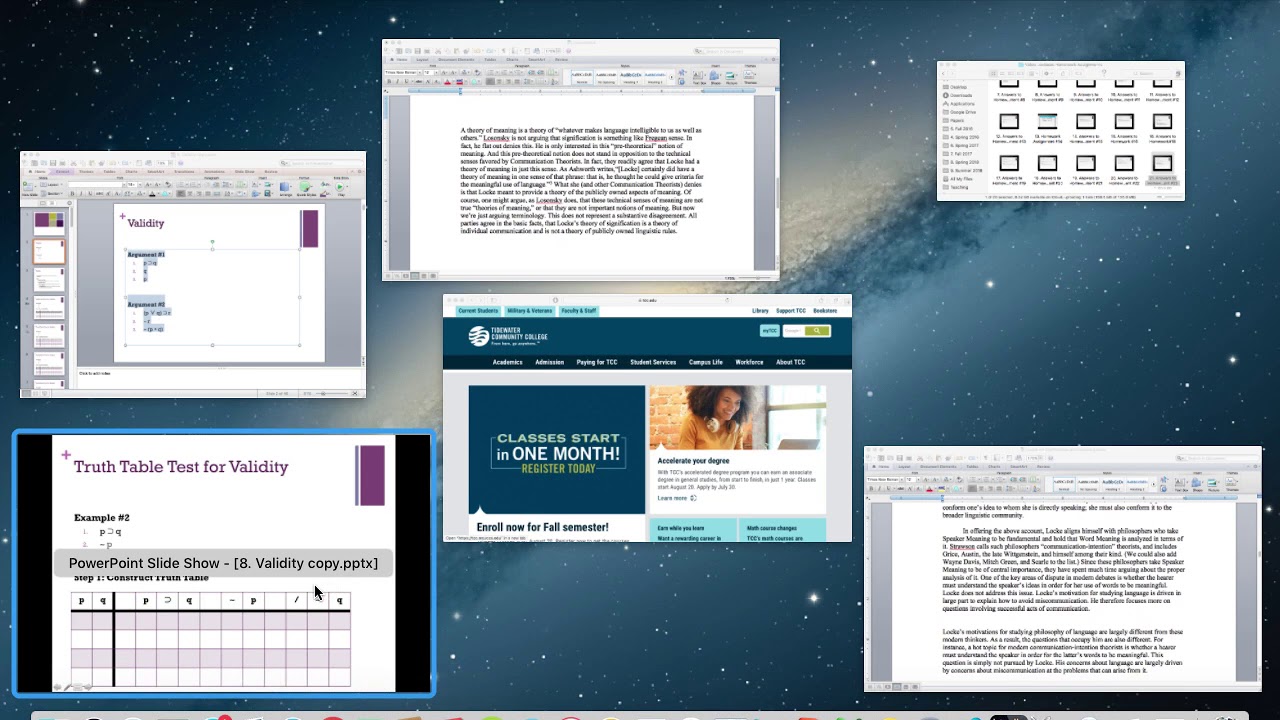The image size is (1280, 720).
Task: Select the PowerPoint Slide Show window thumbnail
Action: (224, 563)
